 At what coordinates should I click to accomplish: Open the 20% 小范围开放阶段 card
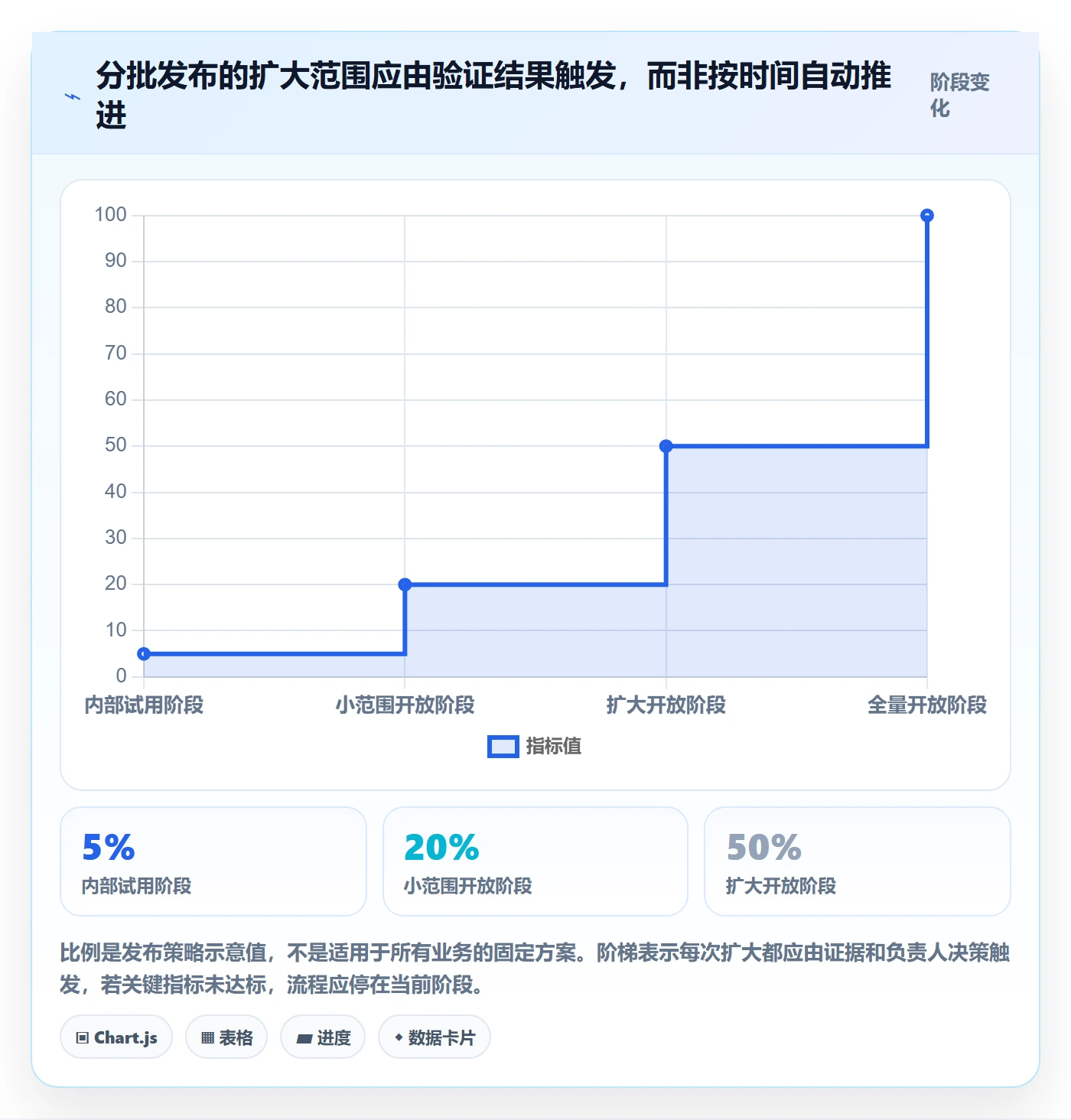535,861
